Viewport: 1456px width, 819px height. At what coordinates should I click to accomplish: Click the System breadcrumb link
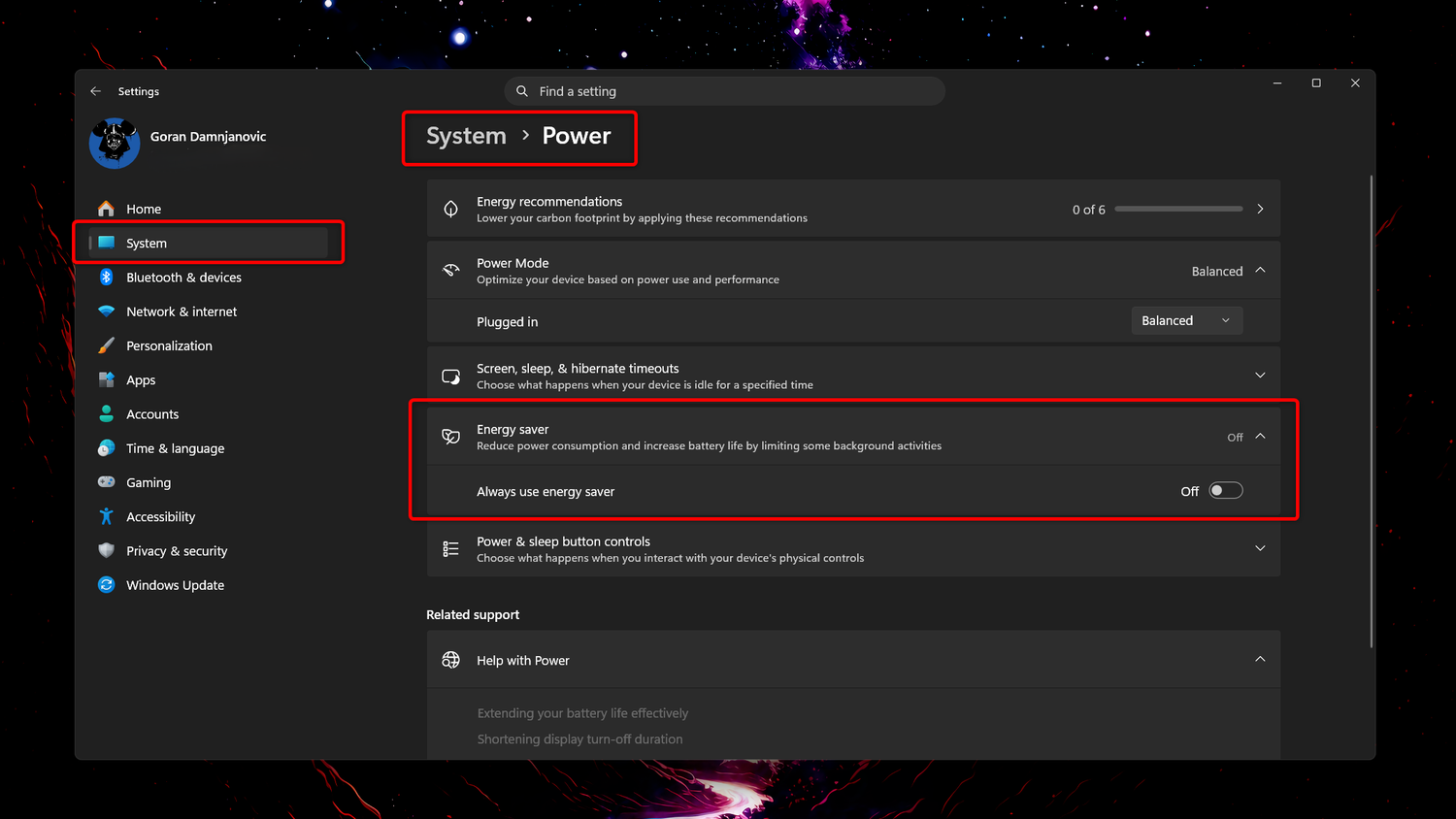pyautogui.click(x=466, y=136)
